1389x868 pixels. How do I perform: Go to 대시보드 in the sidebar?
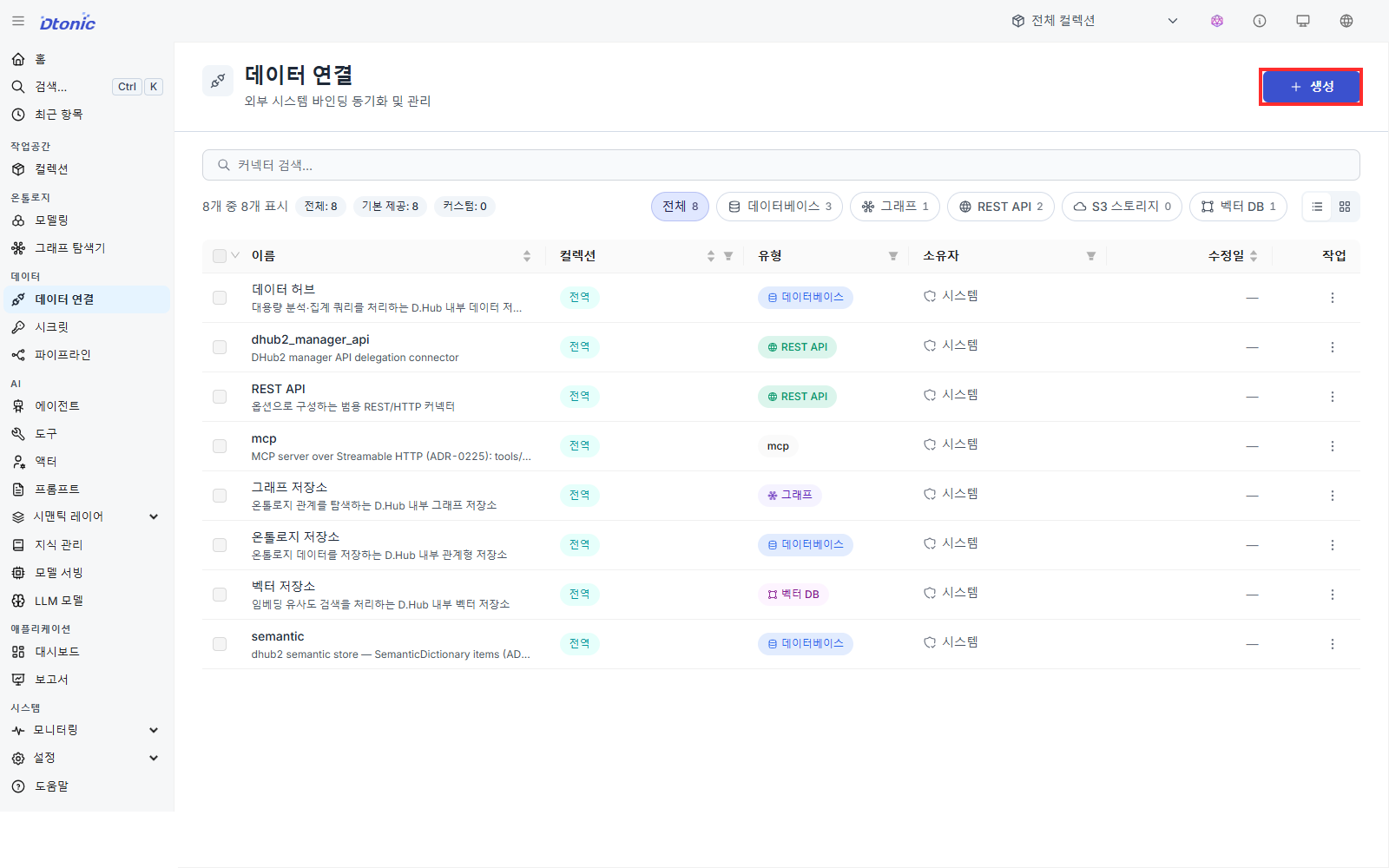click(x=87, y=652)
